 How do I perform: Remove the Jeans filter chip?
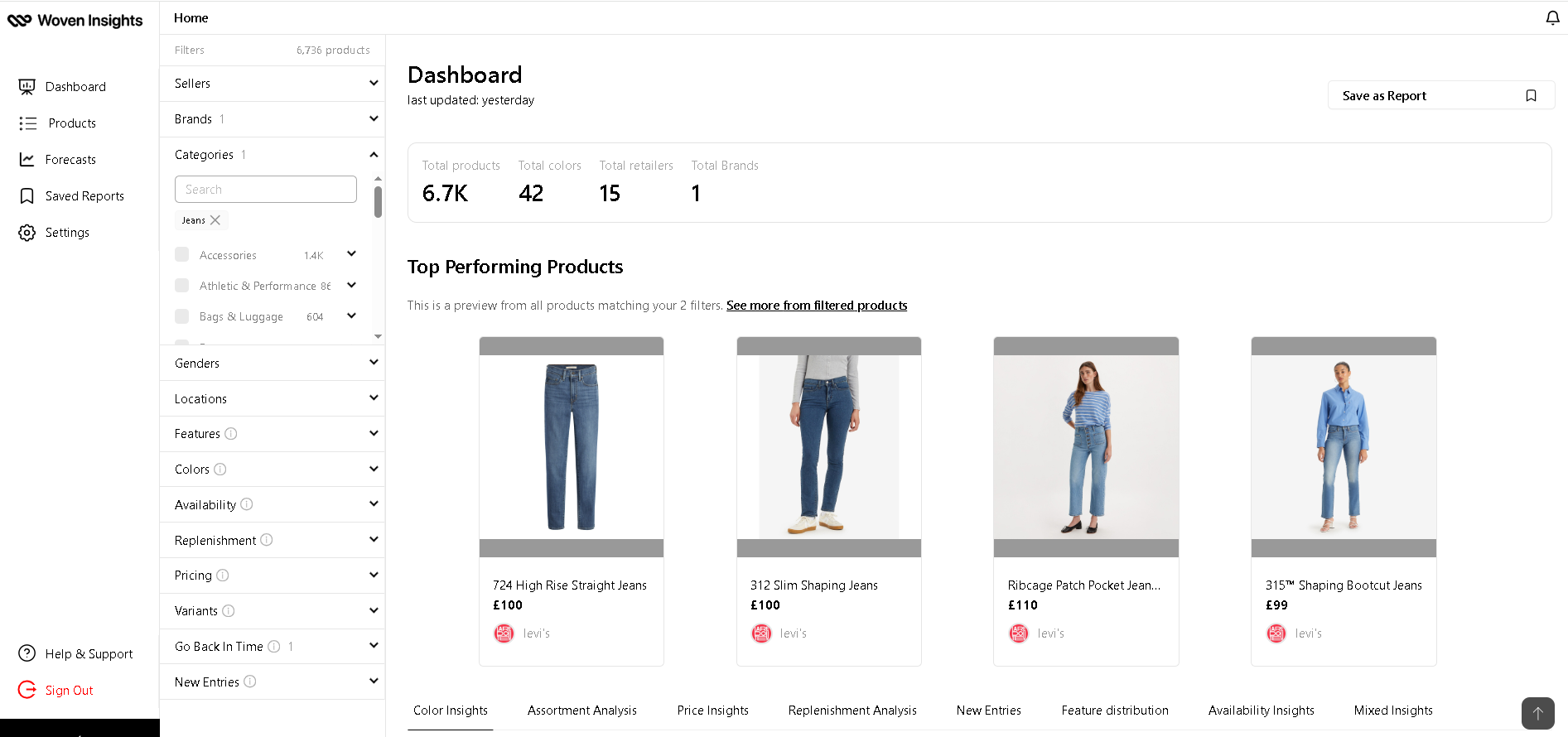click(x=215, y=220)
